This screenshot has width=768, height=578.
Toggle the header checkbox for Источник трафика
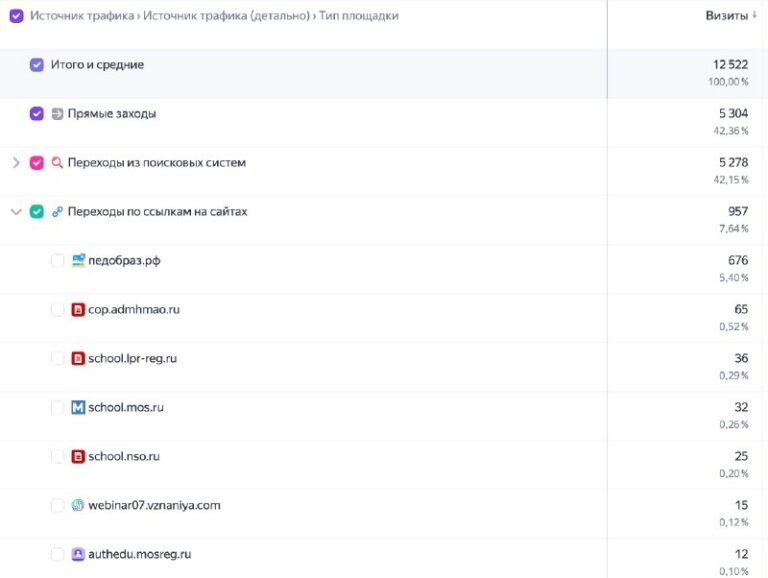point(17,16)
